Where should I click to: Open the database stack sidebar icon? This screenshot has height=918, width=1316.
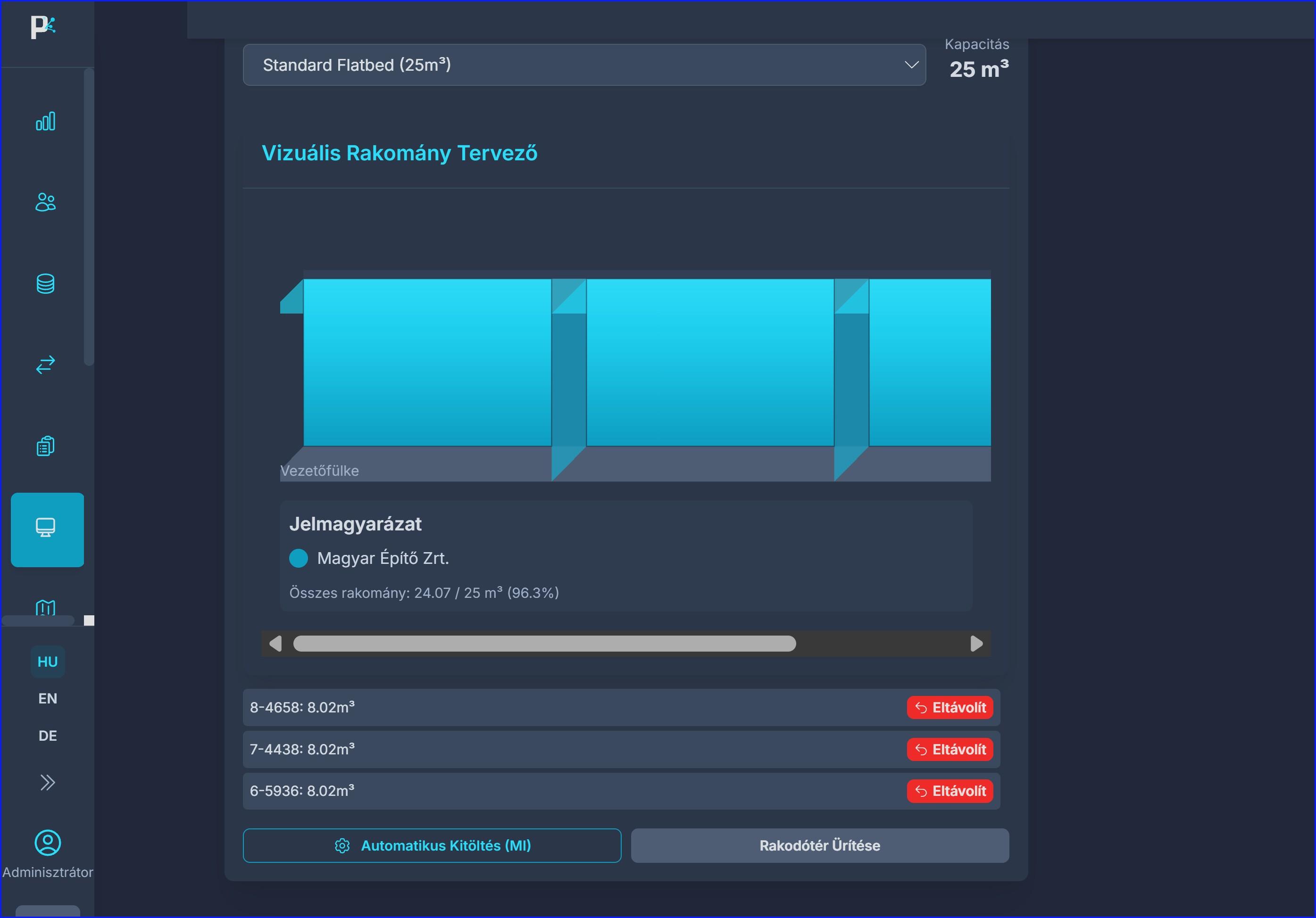coord(46,284)
